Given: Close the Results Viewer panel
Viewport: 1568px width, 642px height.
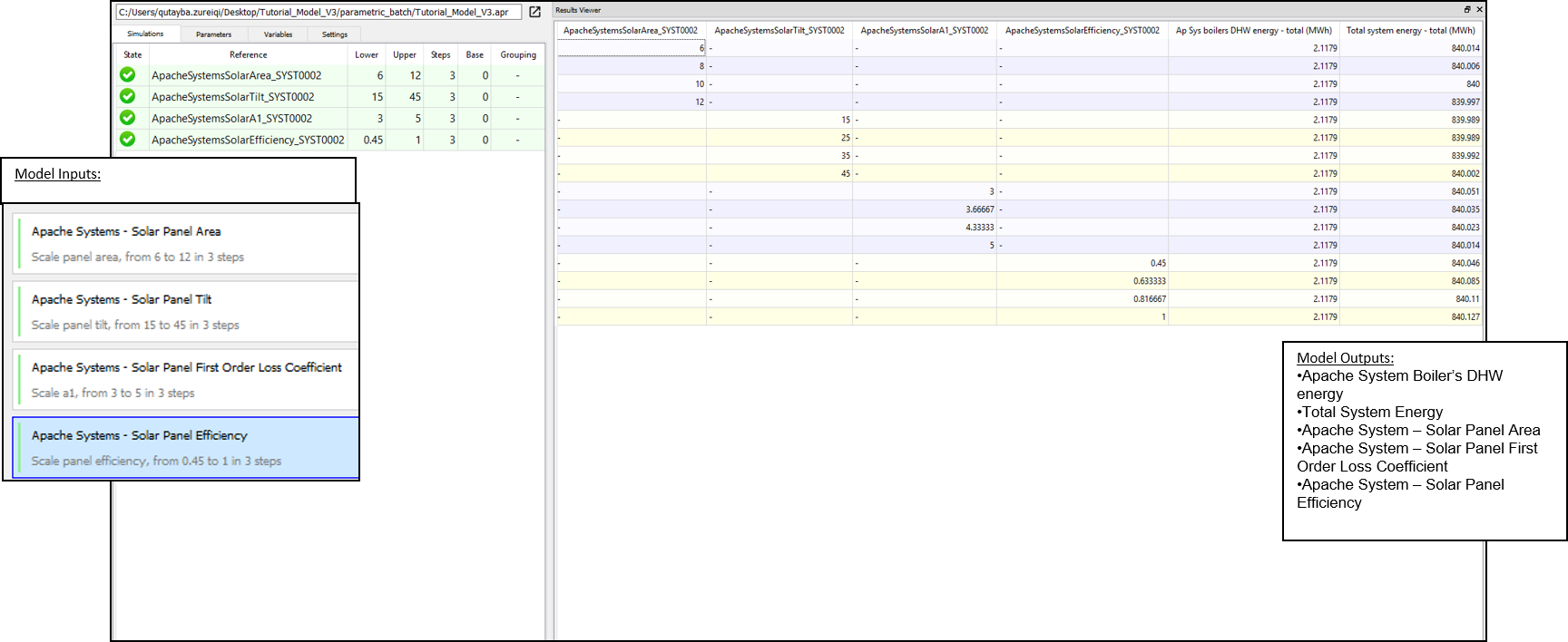Looking at the screenshot, I should point(1479,10).
